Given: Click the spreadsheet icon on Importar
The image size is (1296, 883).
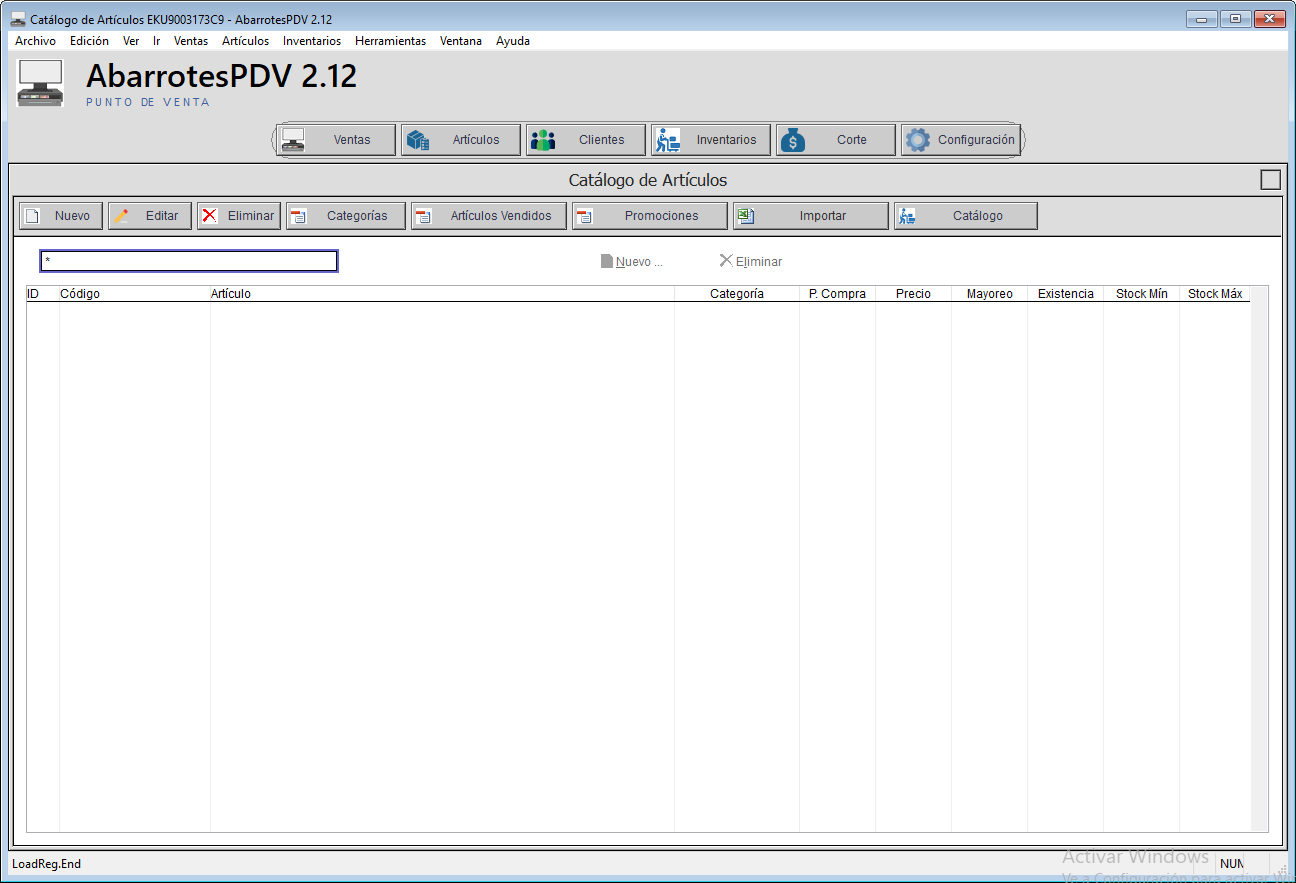Looking at the screenshot, I should pos(746,216).
